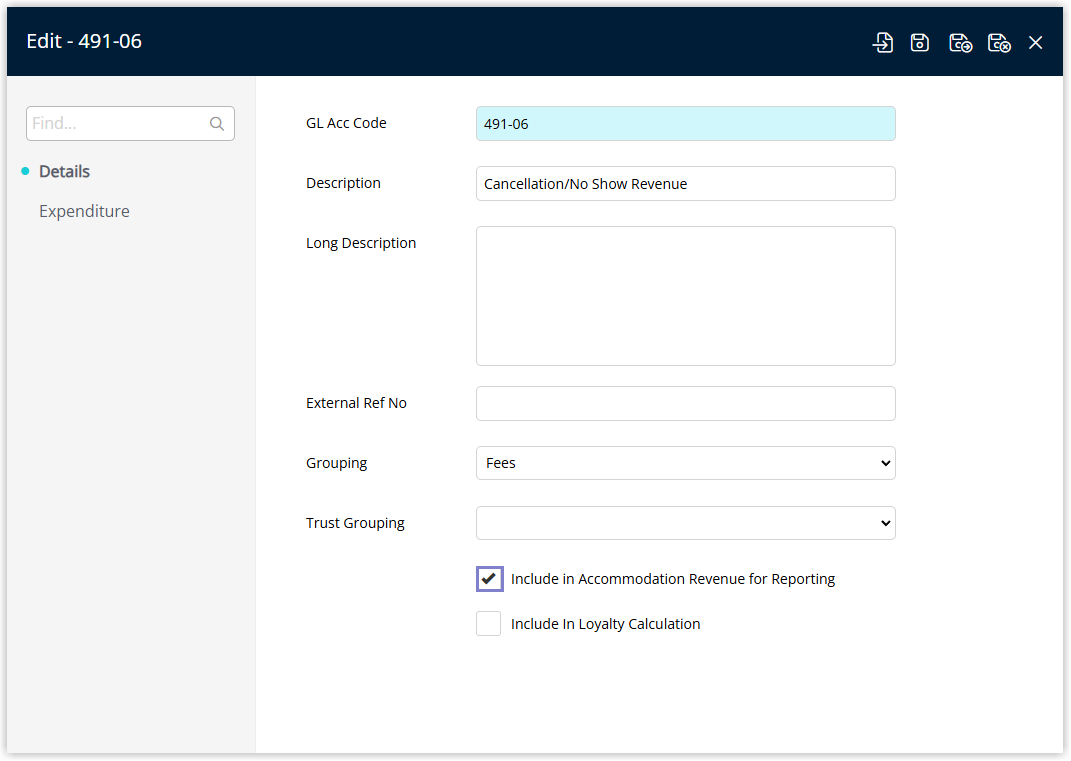Click the magnifier search icon in Find box
This screenshot has height=761, width=1071.
click(x=217, y=124)
